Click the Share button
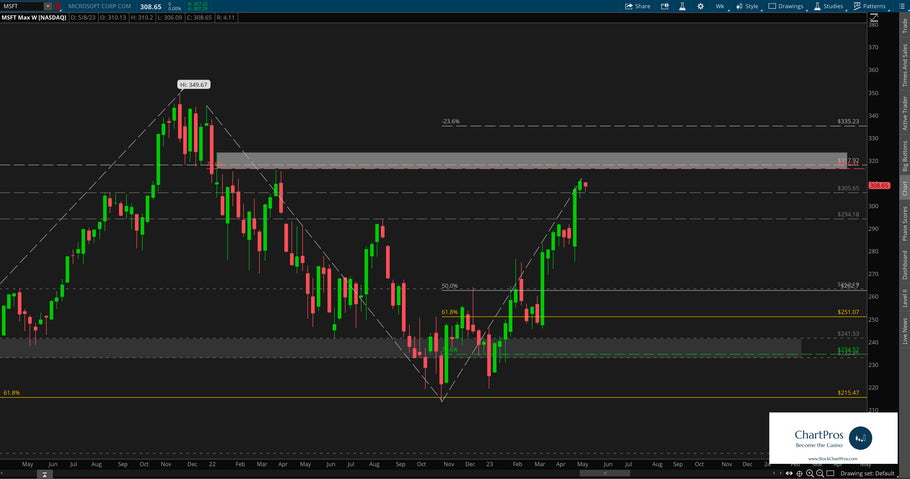Viewport: 910px width, 479px height. 638,6
